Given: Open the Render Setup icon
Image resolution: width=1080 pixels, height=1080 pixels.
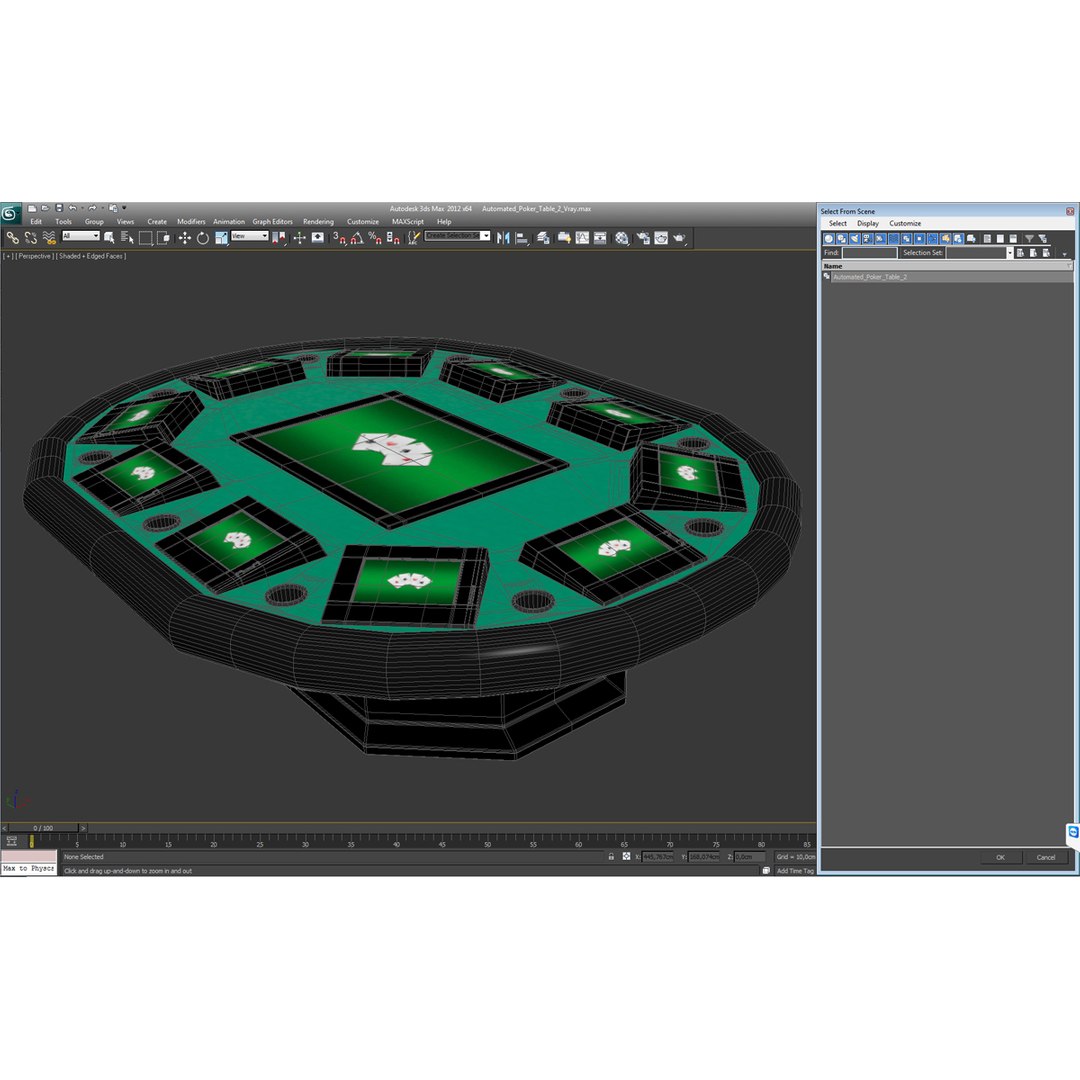Looking at the screenshot, I should click(643, 238).
